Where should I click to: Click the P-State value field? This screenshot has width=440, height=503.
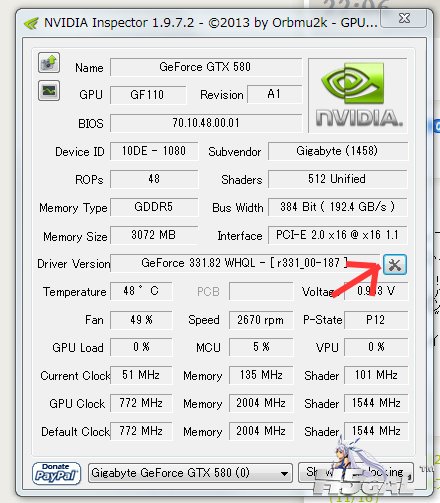(x=376, y=320)
